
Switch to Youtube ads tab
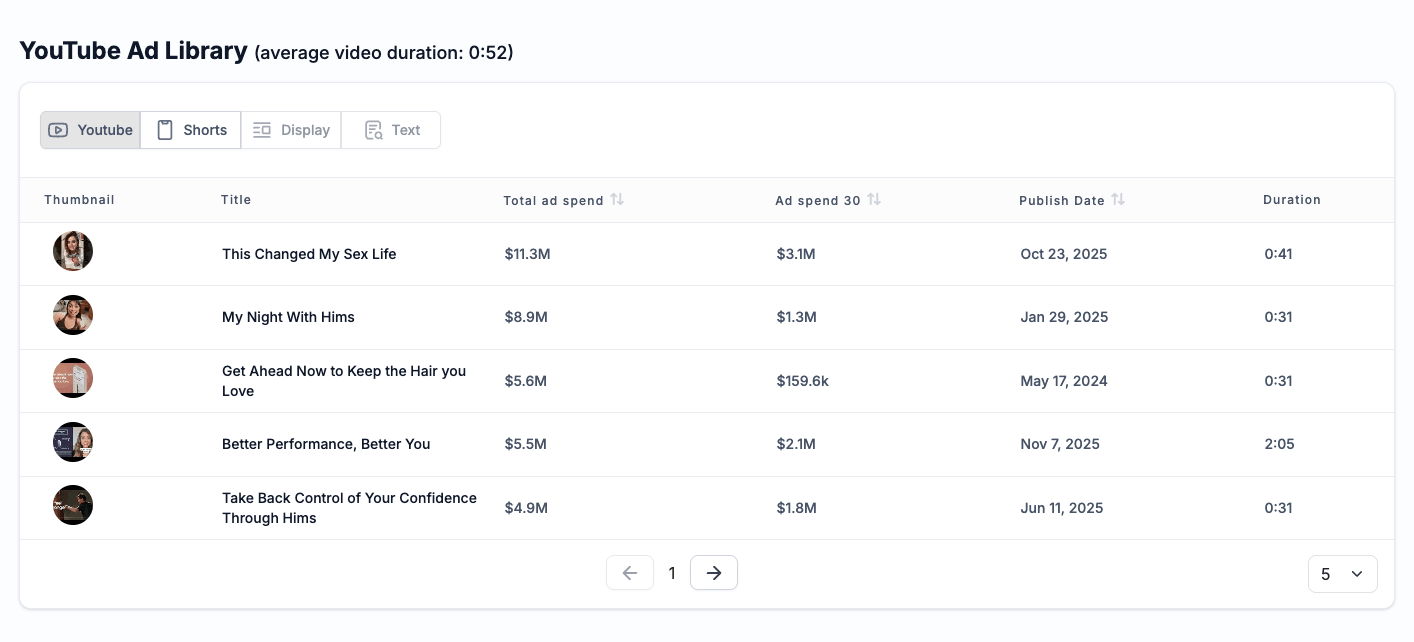(x=91, y=130)
